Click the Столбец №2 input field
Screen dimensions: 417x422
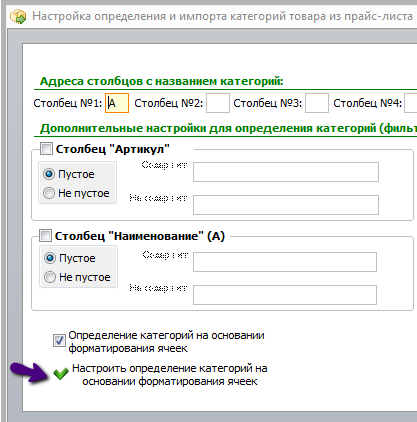click(x=218, y=103)
